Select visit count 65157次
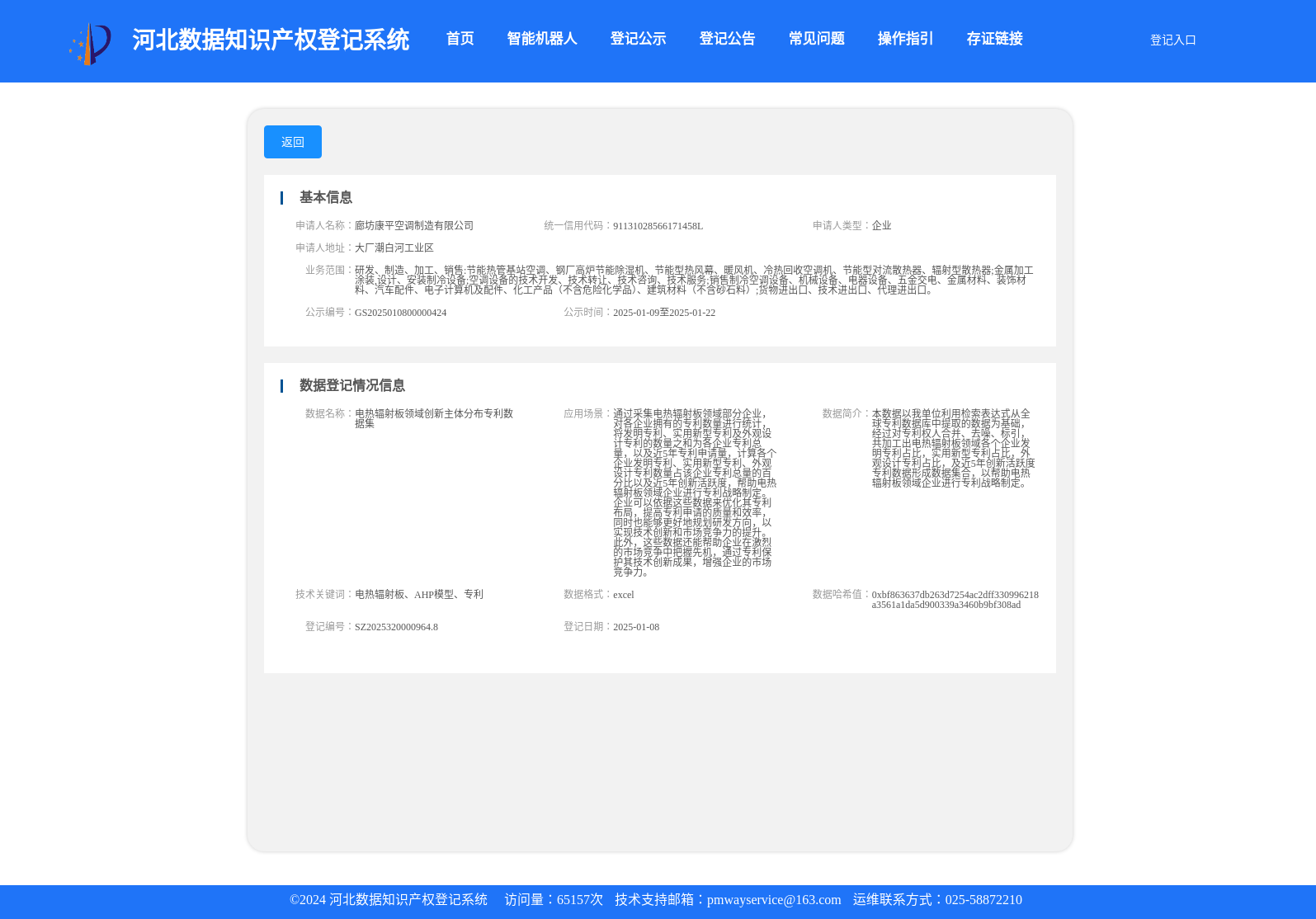This screenshot has width=1316, height=919. pyautogui.click(x=580, y=900)
